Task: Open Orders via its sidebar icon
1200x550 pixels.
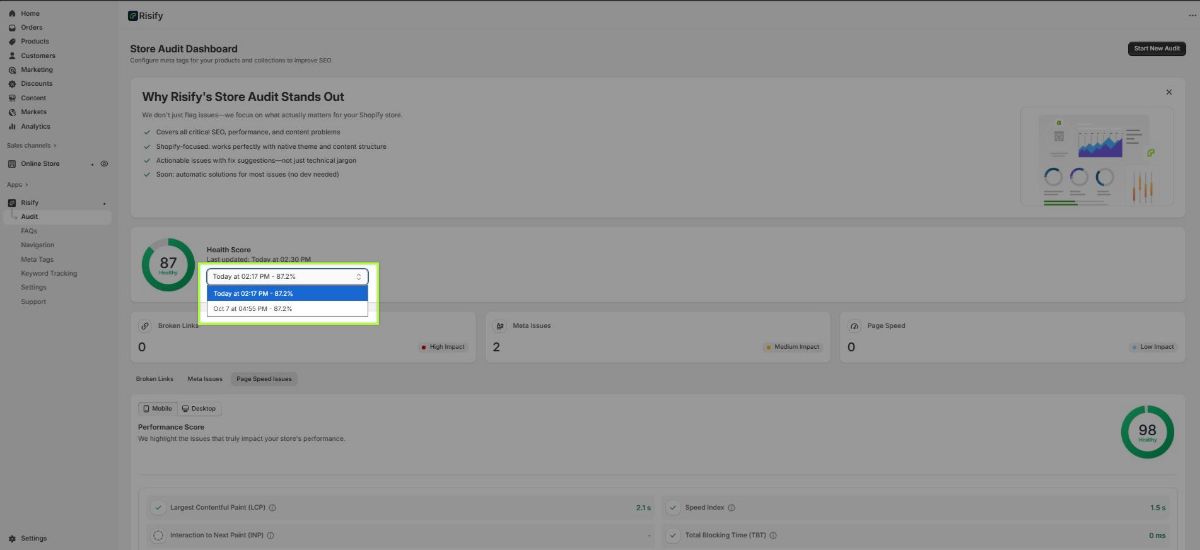Action: [12, 27]
